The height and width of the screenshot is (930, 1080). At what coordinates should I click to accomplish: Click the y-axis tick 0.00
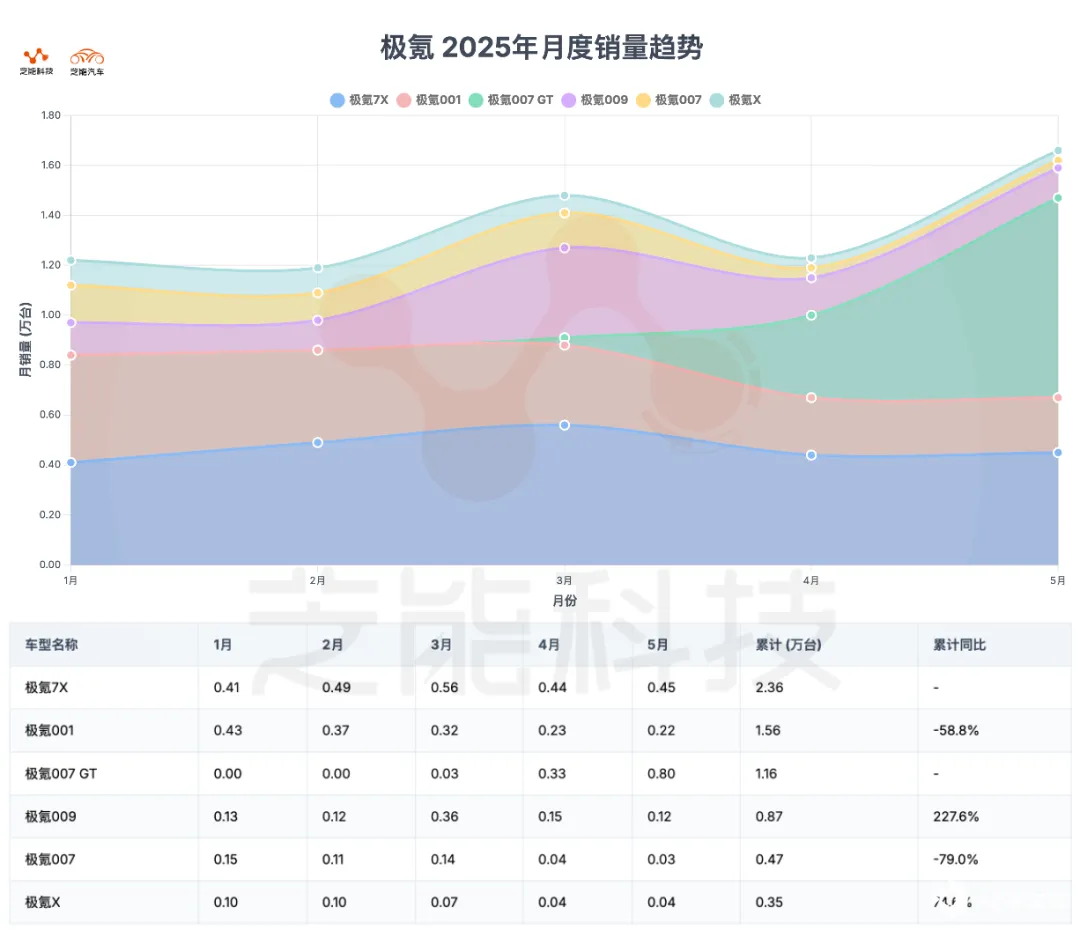click(50, 564)
